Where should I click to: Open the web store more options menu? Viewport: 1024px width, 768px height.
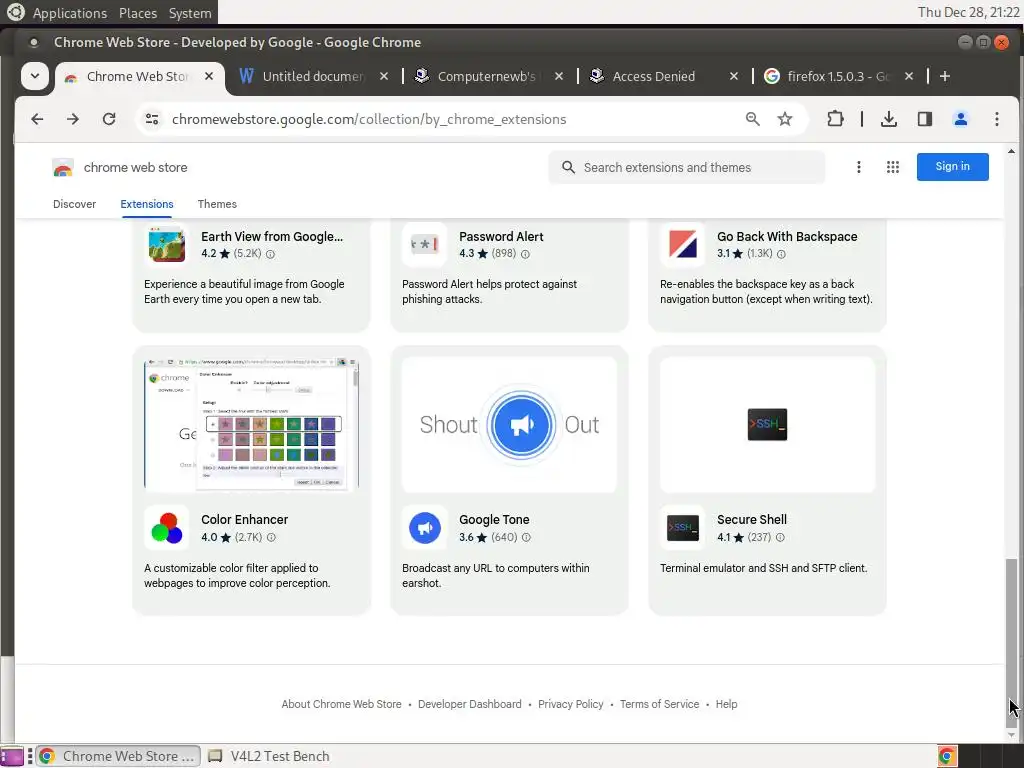point(859,167)
